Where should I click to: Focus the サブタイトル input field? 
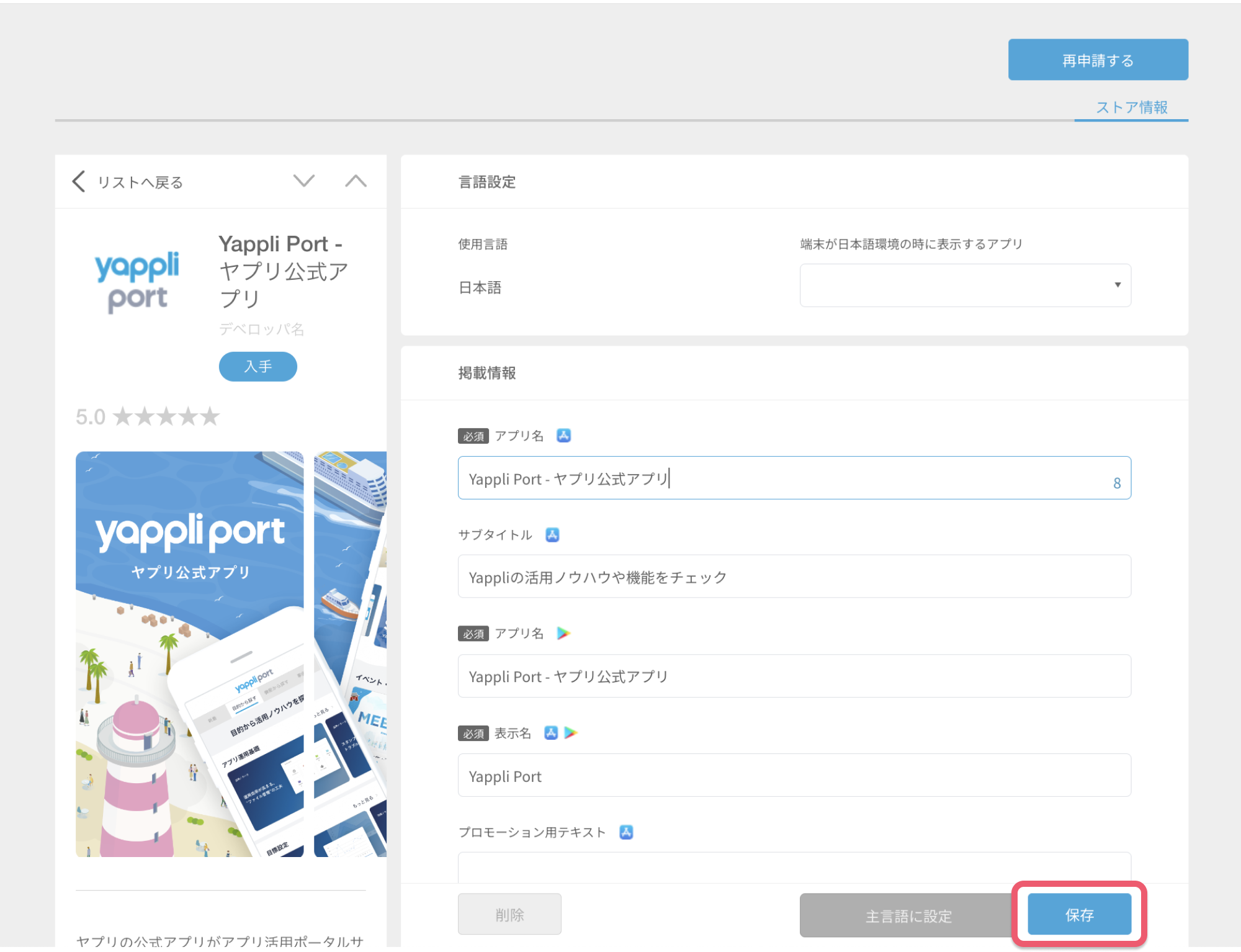coord(794,577)
